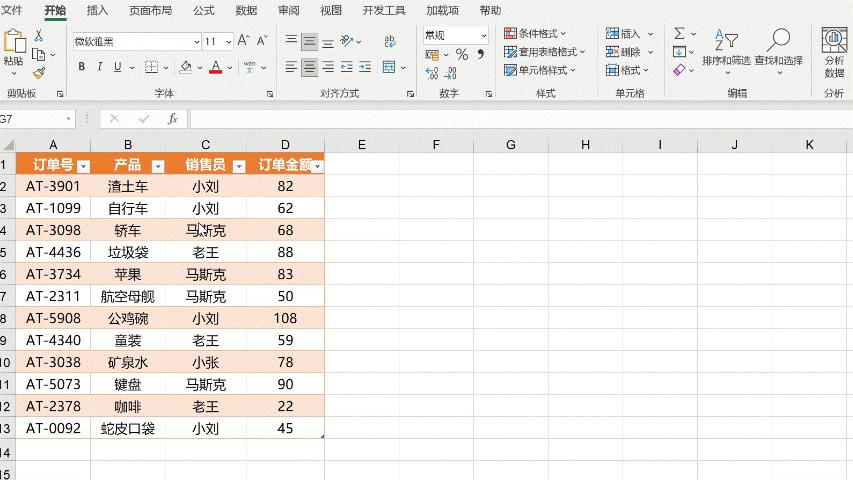
Task: Toggle top vertical alignment
Action: (x=292, y=41)
